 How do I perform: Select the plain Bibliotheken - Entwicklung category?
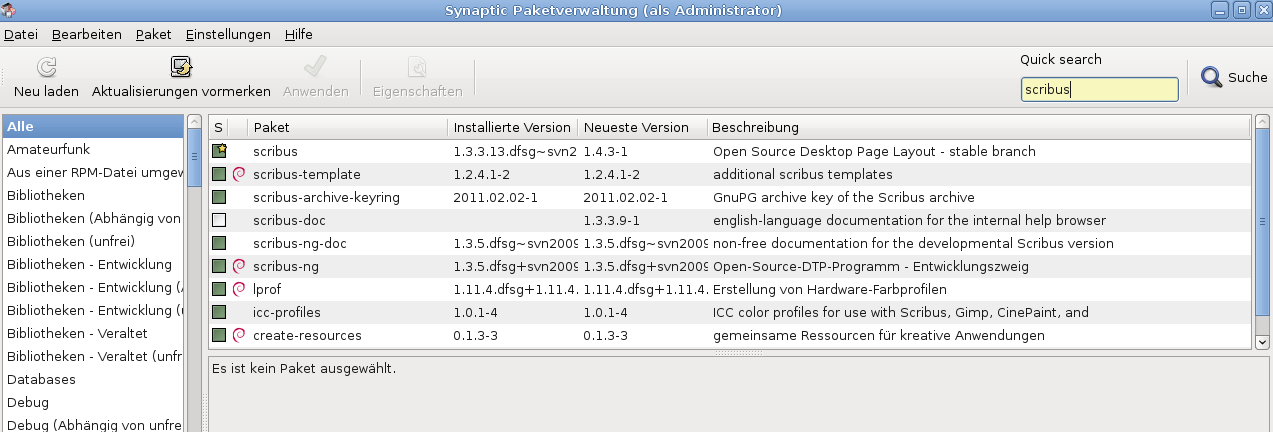[93, 264]
